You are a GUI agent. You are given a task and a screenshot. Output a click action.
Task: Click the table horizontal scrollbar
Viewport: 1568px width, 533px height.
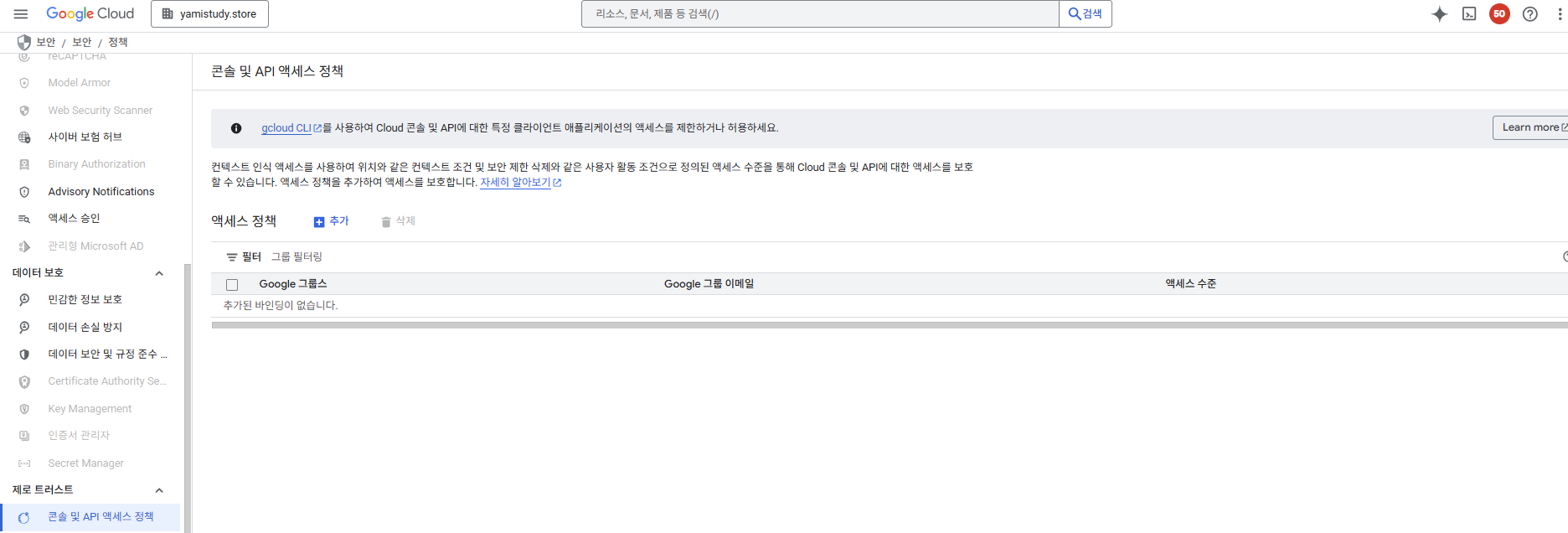pos(890,325)
